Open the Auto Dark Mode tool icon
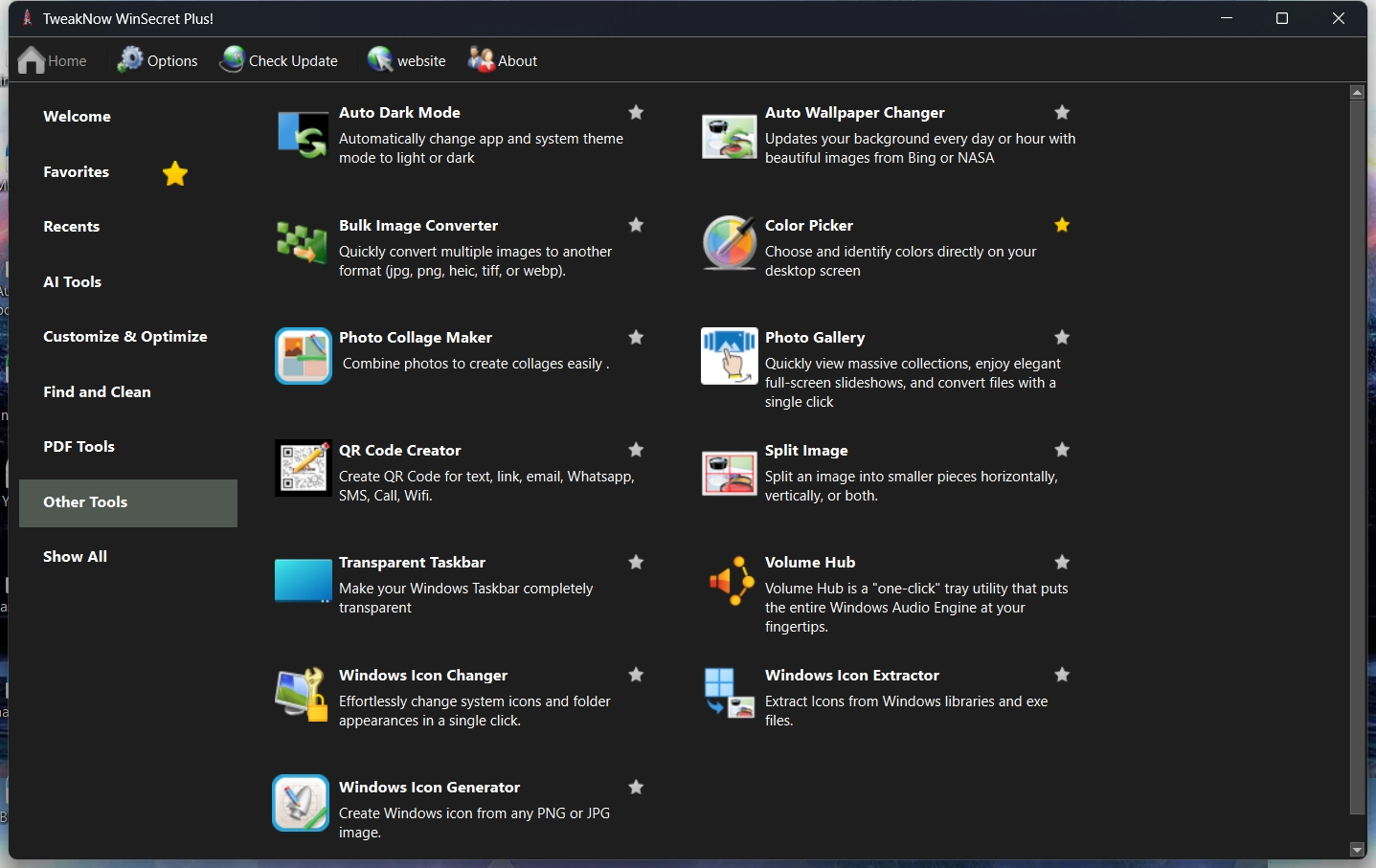The height and width of the screenshot is (868, 1376). (304, 135)
